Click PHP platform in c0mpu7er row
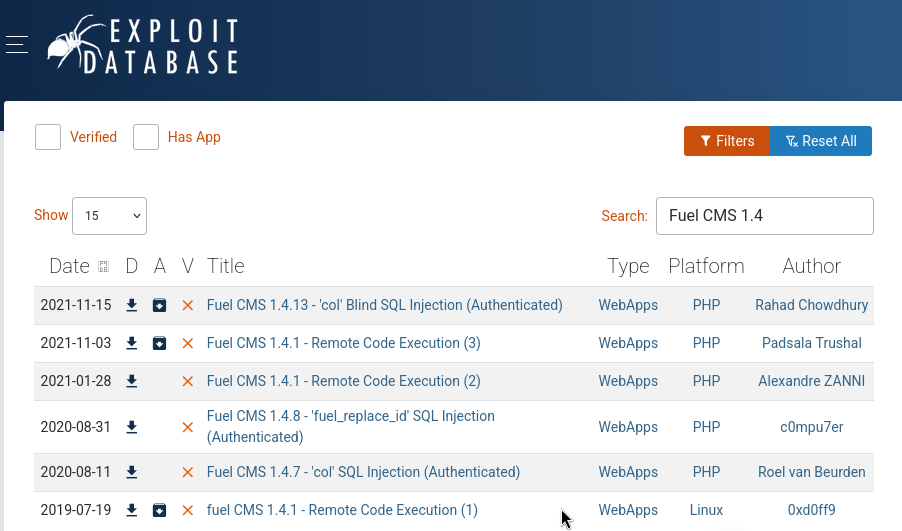The height and width of the screenshot is (531, 902). [706, 427]
